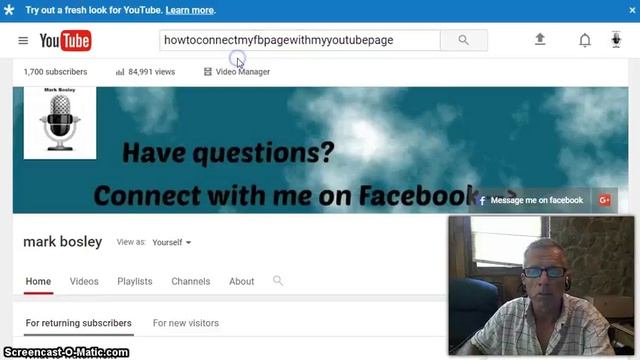Open the Video Manager link
Image resolution: width=640 pixels, height=360 pixels.
click(x=237, y=72)
